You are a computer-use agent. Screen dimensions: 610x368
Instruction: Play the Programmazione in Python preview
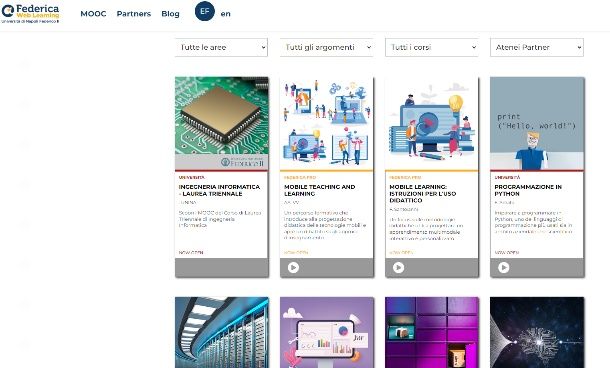503,267
